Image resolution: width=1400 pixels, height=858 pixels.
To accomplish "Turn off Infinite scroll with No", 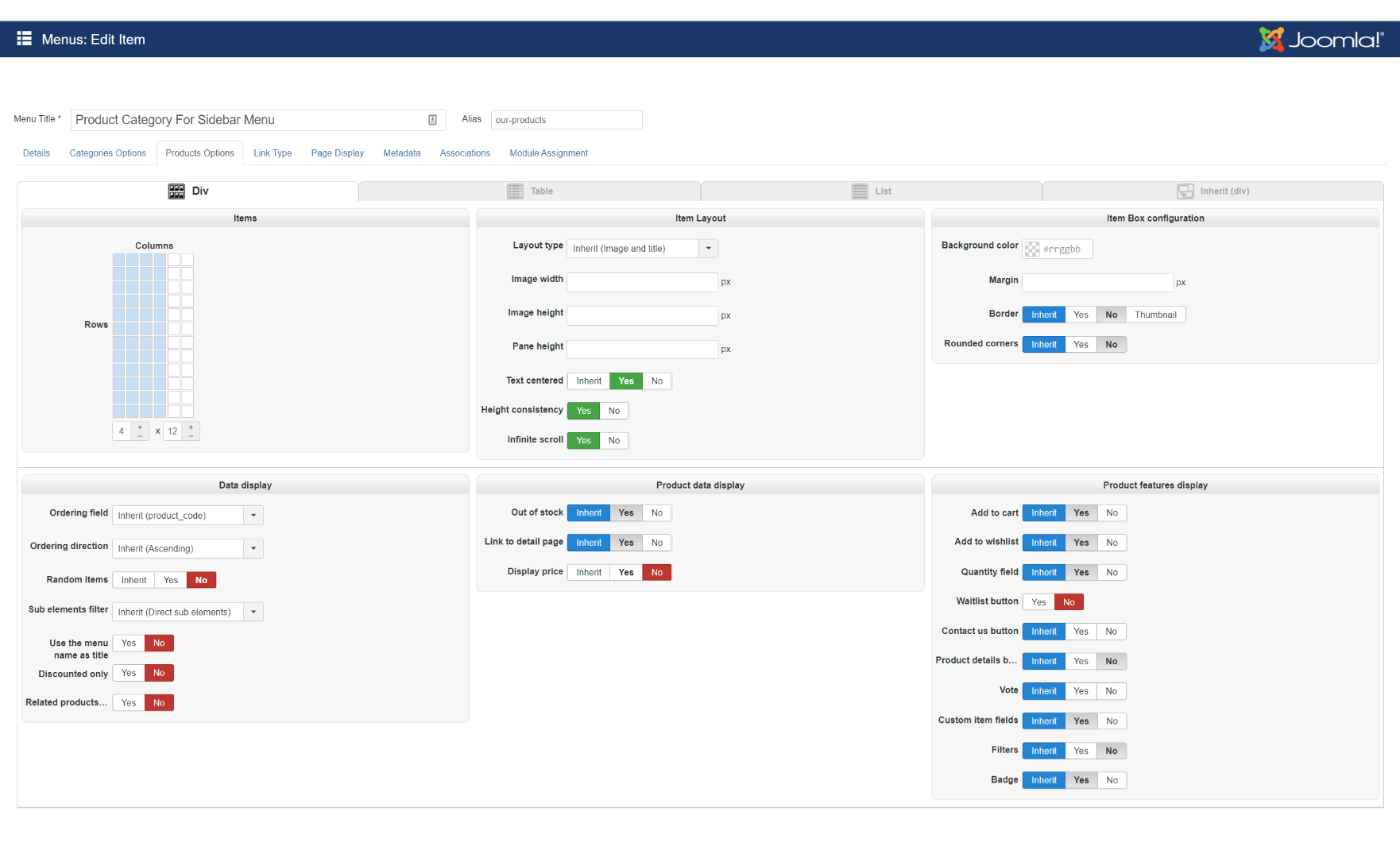I will click(614, 441).
